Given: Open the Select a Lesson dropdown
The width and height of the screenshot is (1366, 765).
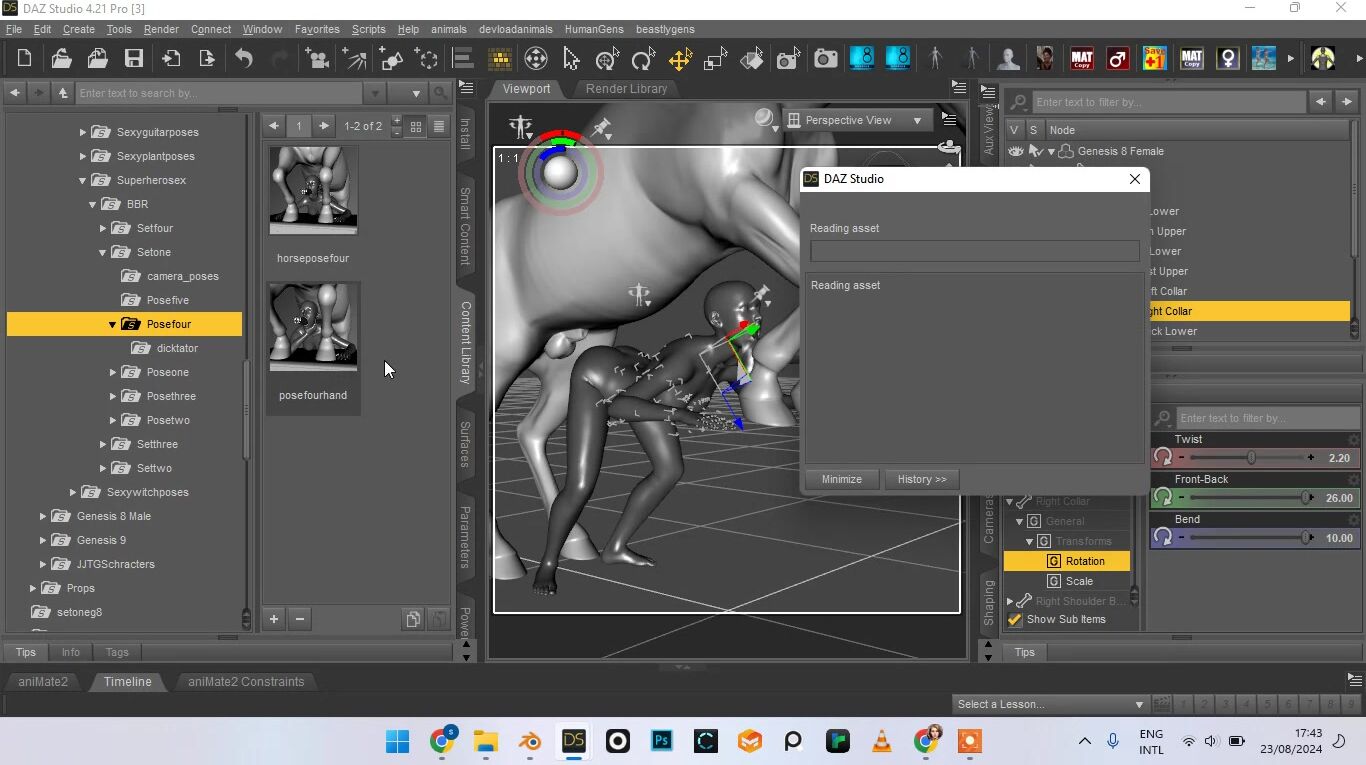Looking at the screenshot, I should click(x=1050, y=704).
